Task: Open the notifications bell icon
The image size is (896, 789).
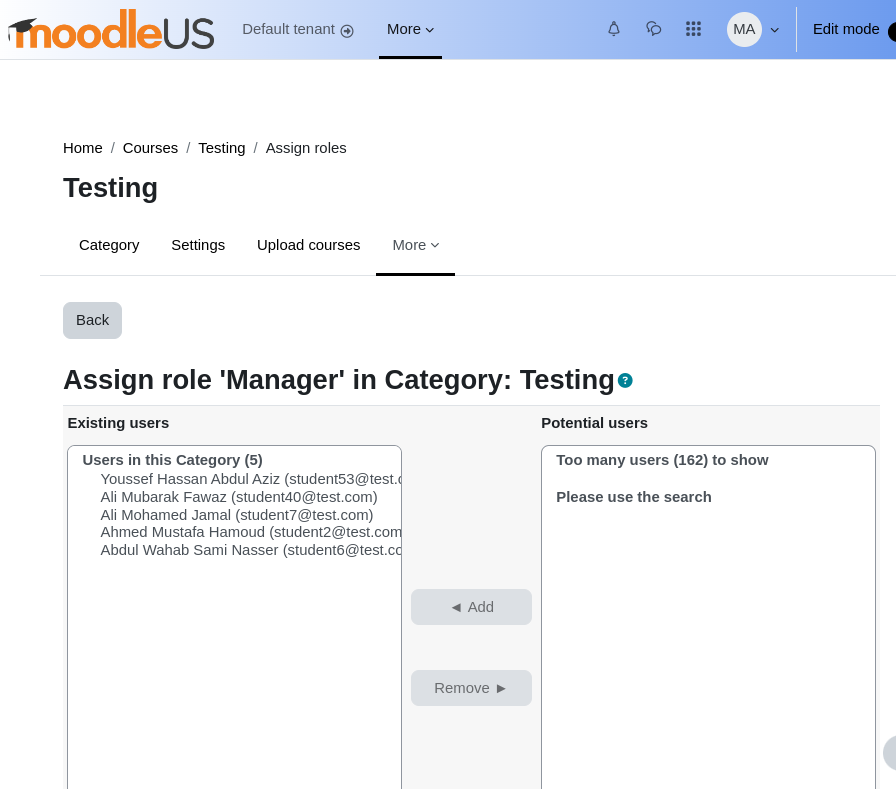Action: 614,29
